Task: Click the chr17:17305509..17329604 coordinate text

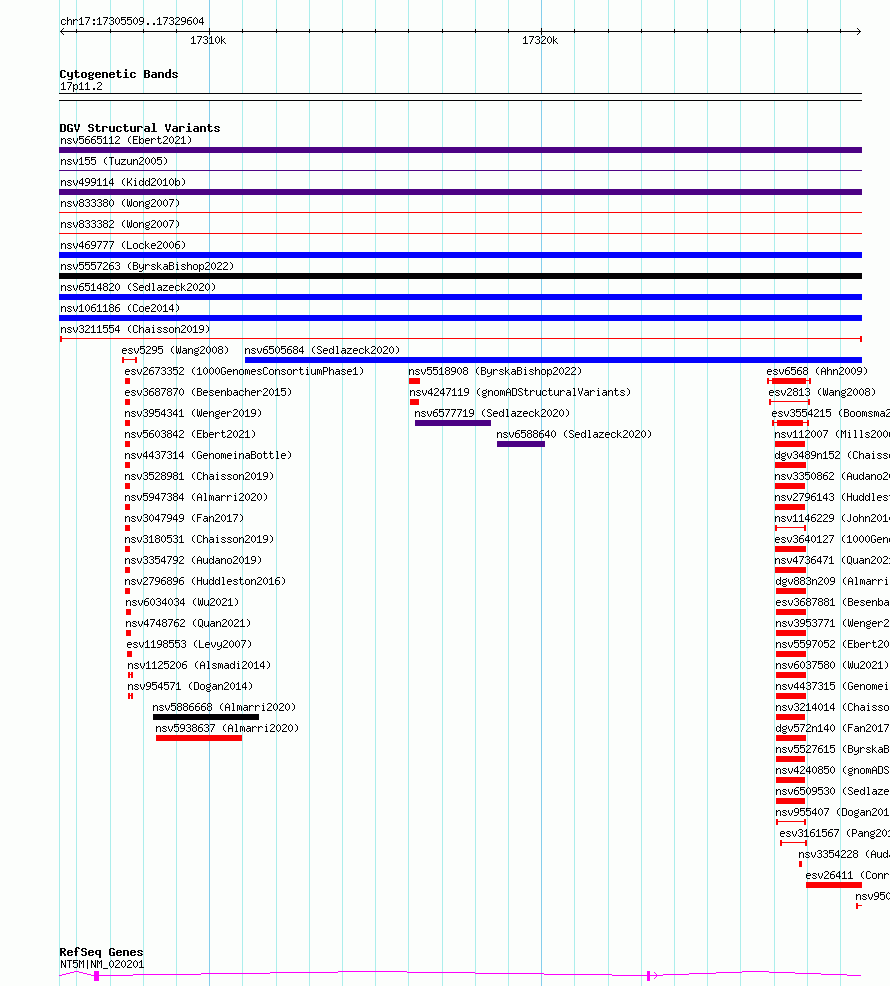Action: [132, 21]
